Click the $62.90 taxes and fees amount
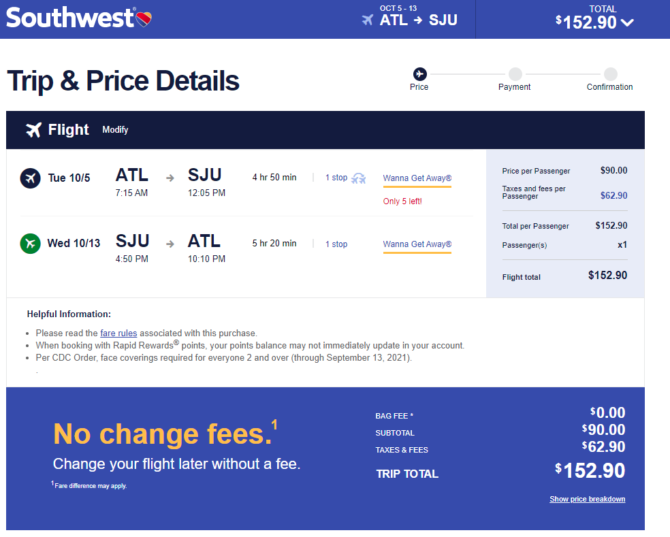Image resolution: width=670 pixels, height=537 pixels. pyautogui.click(x=614, y=195)
